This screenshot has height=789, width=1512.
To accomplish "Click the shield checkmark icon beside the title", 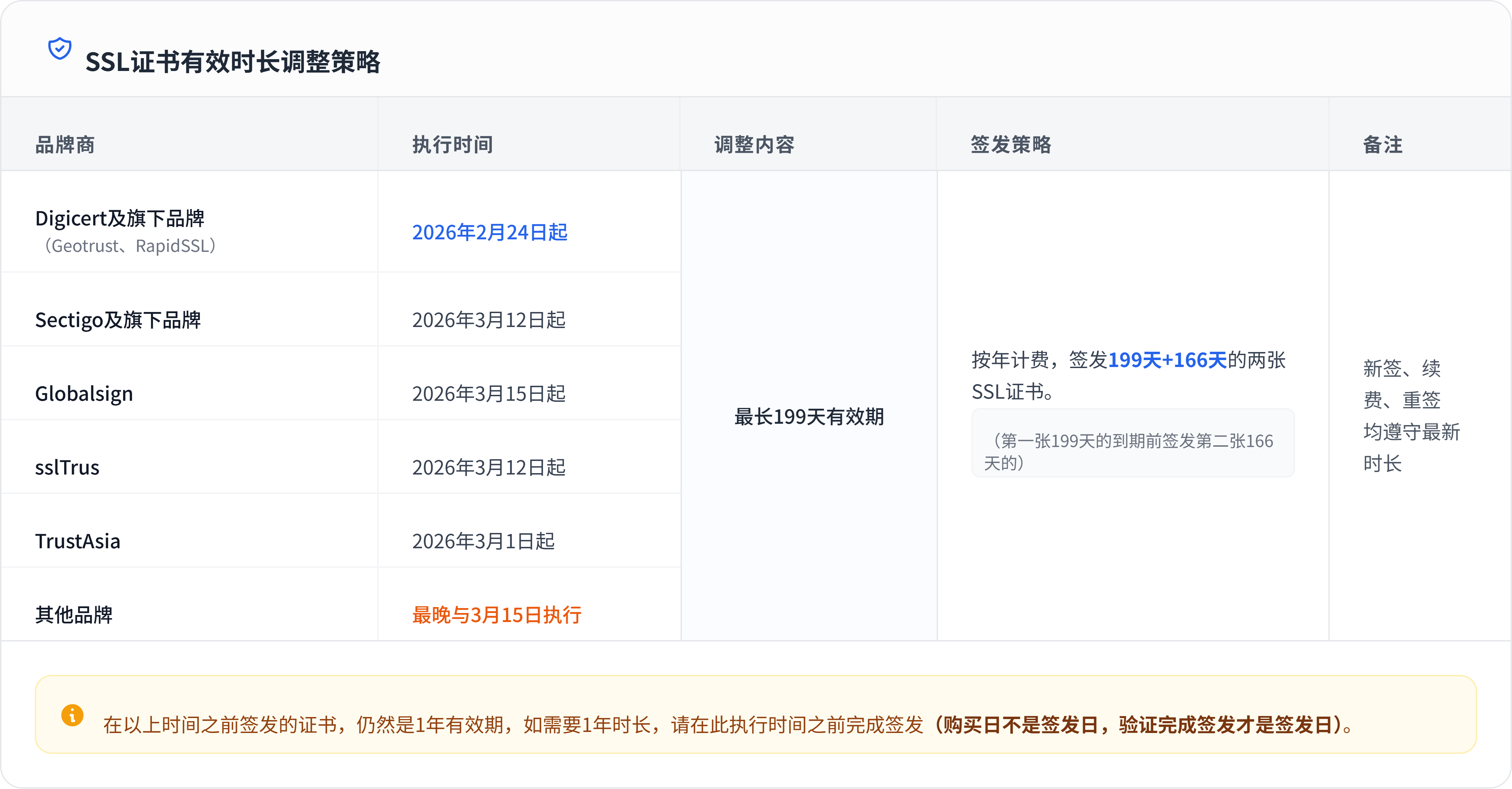I will pyautogui.click(x=59, y=49).
